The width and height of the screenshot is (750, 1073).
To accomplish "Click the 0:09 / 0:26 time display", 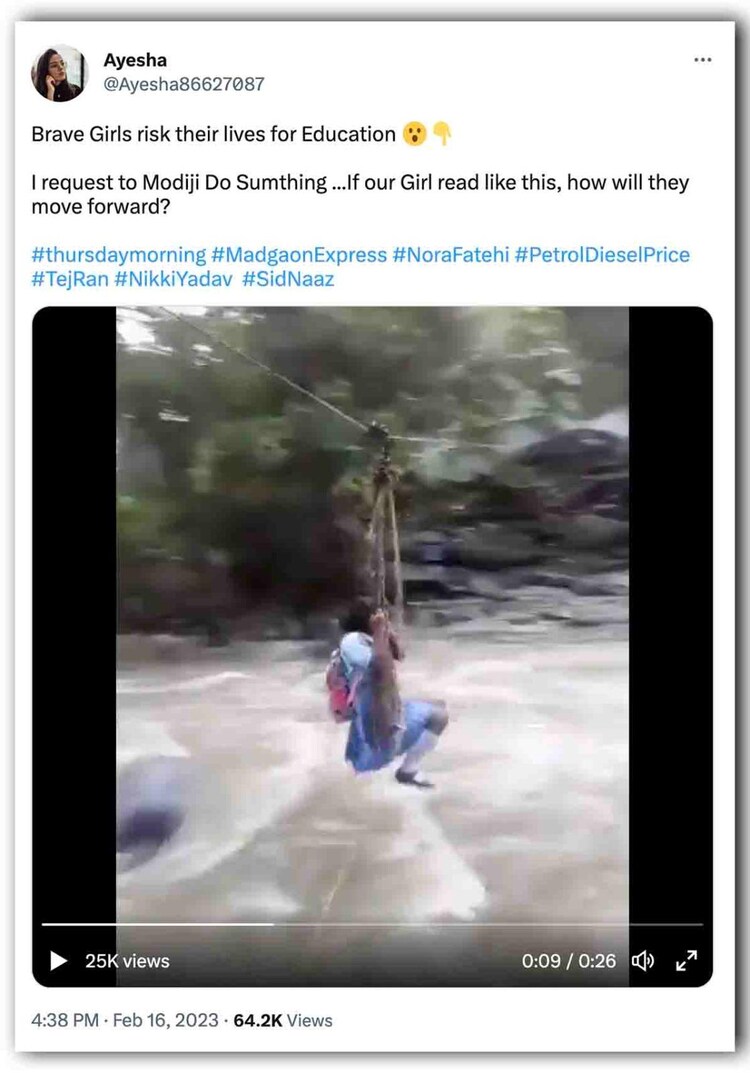I will point(568,961).
